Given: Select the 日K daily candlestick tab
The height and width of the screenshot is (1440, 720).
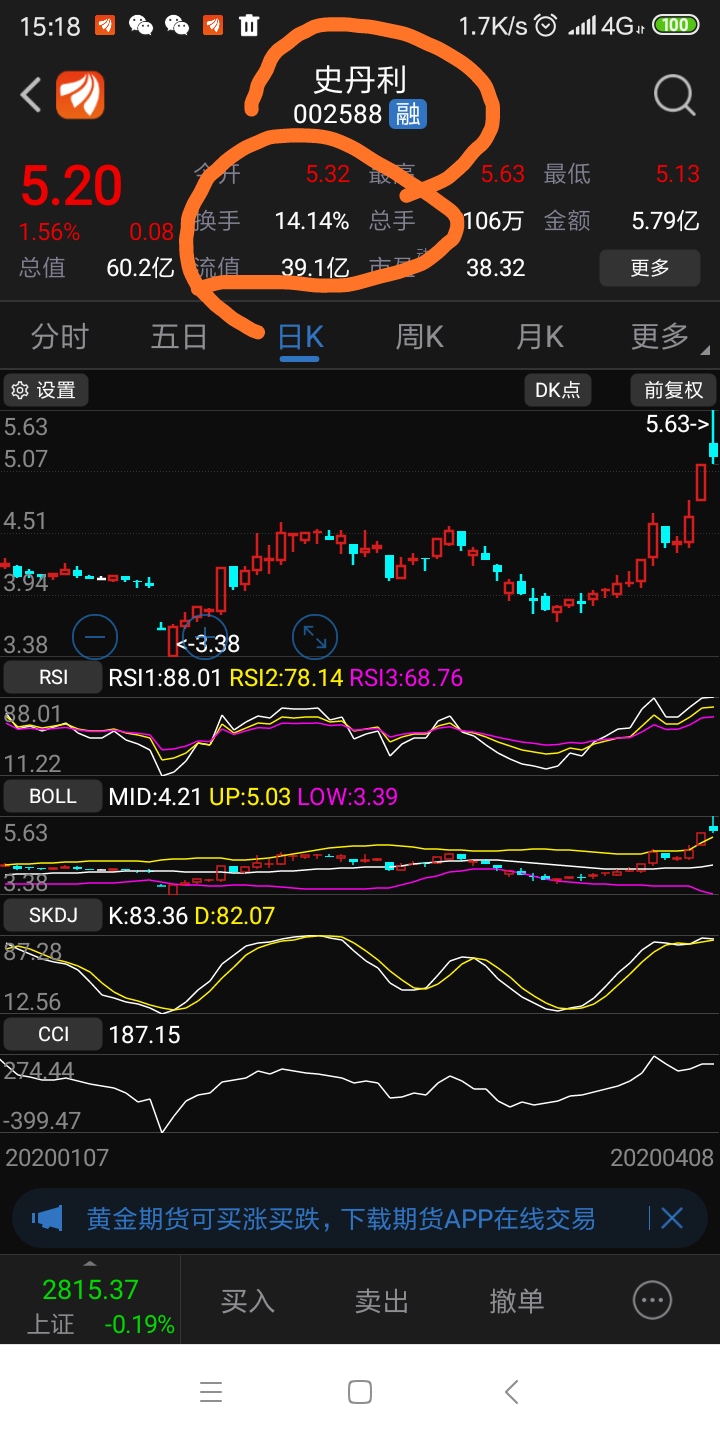Looking at the screenshot, I should [x=300, y=337].
